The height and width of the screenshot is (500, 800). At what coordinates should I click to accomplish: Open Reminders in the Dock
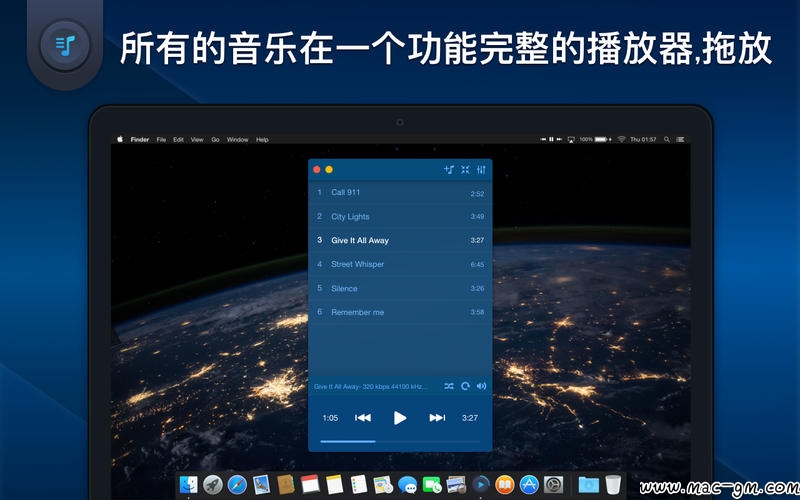(358, 484)
